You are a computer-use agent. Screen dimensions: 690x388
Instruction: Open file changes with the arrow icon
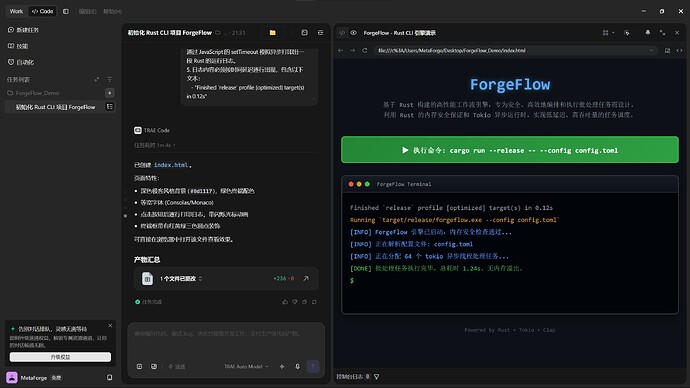[x=306, y=278]
